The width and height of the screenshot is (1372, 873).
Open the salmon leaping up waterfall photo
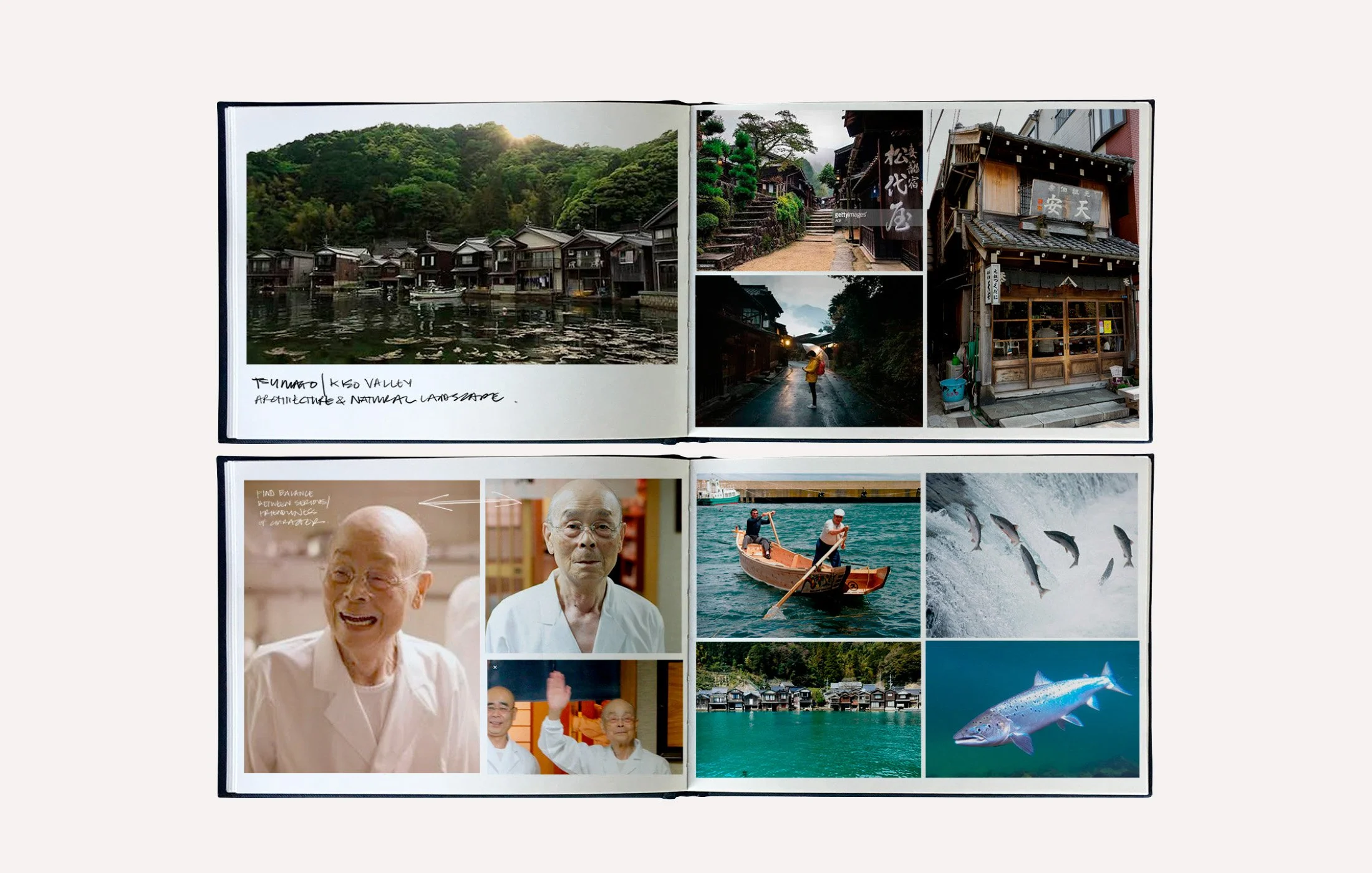pyautogui.click(x=1031, y=555)
